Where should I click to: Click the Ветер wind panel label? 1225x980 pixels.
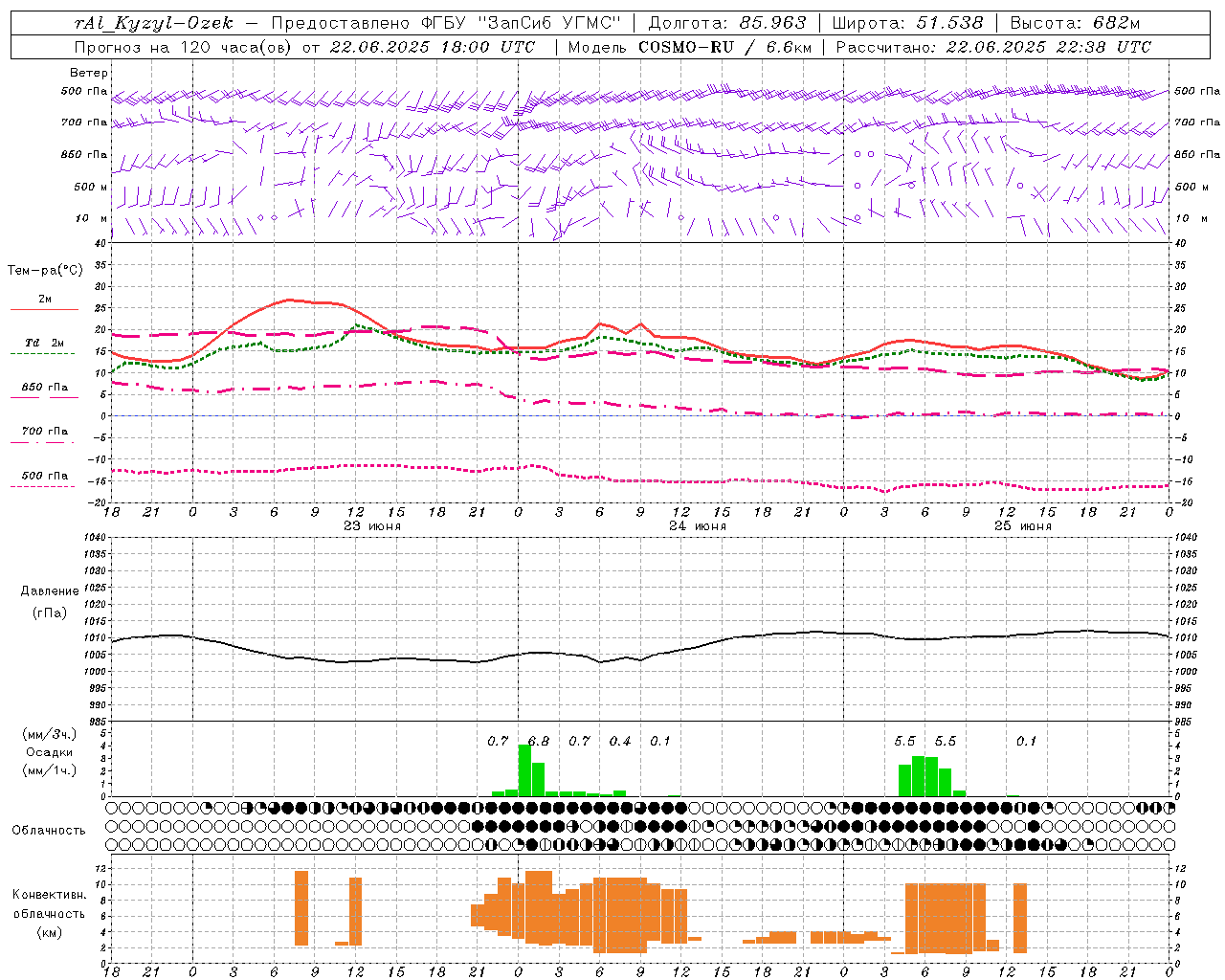89,73
